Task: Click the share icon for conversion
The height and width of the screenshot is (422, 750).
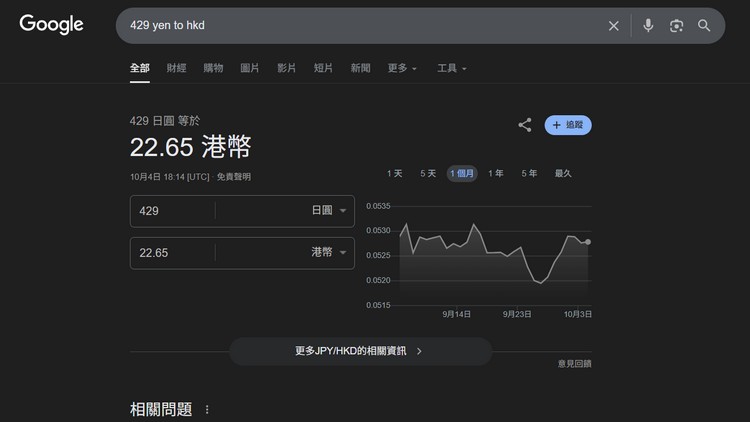Action: (525, 125)
